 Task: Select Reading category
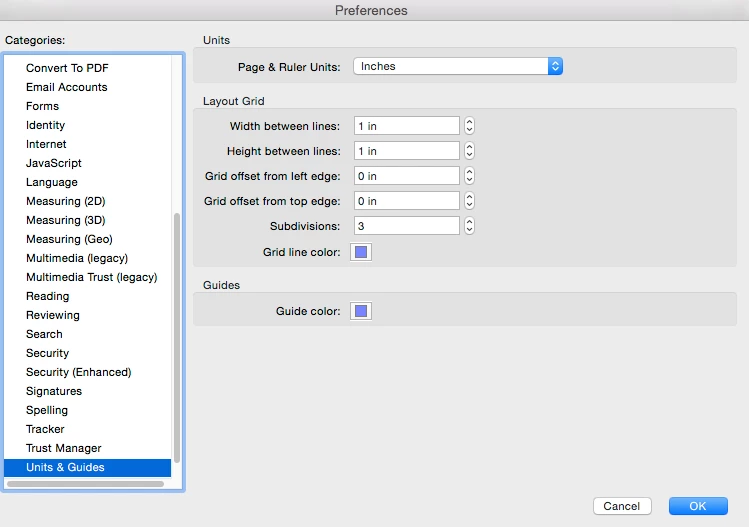pyautogui.click(x=87, y=296)
